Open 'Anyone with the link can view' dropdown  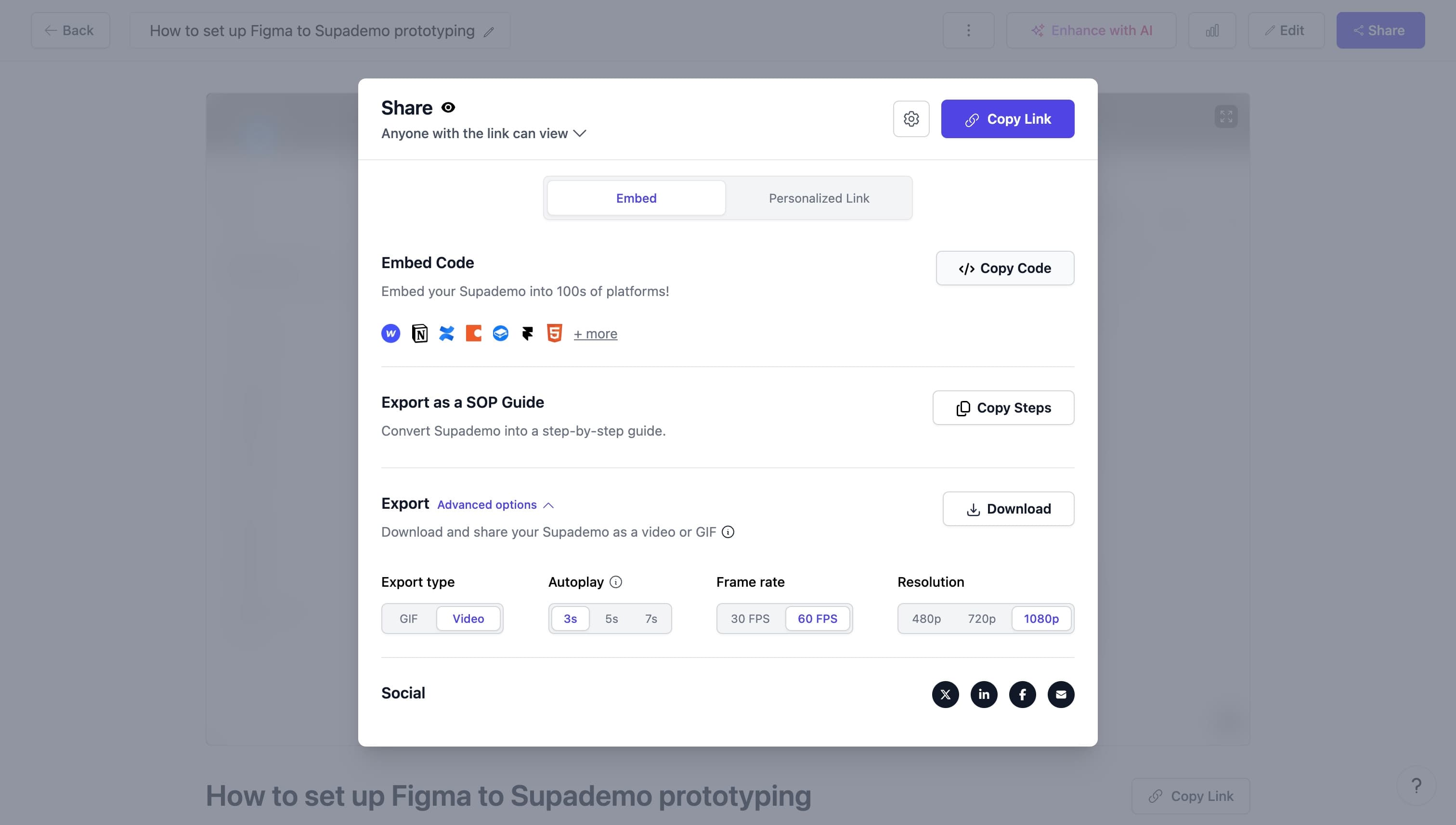tap(483, 134)
